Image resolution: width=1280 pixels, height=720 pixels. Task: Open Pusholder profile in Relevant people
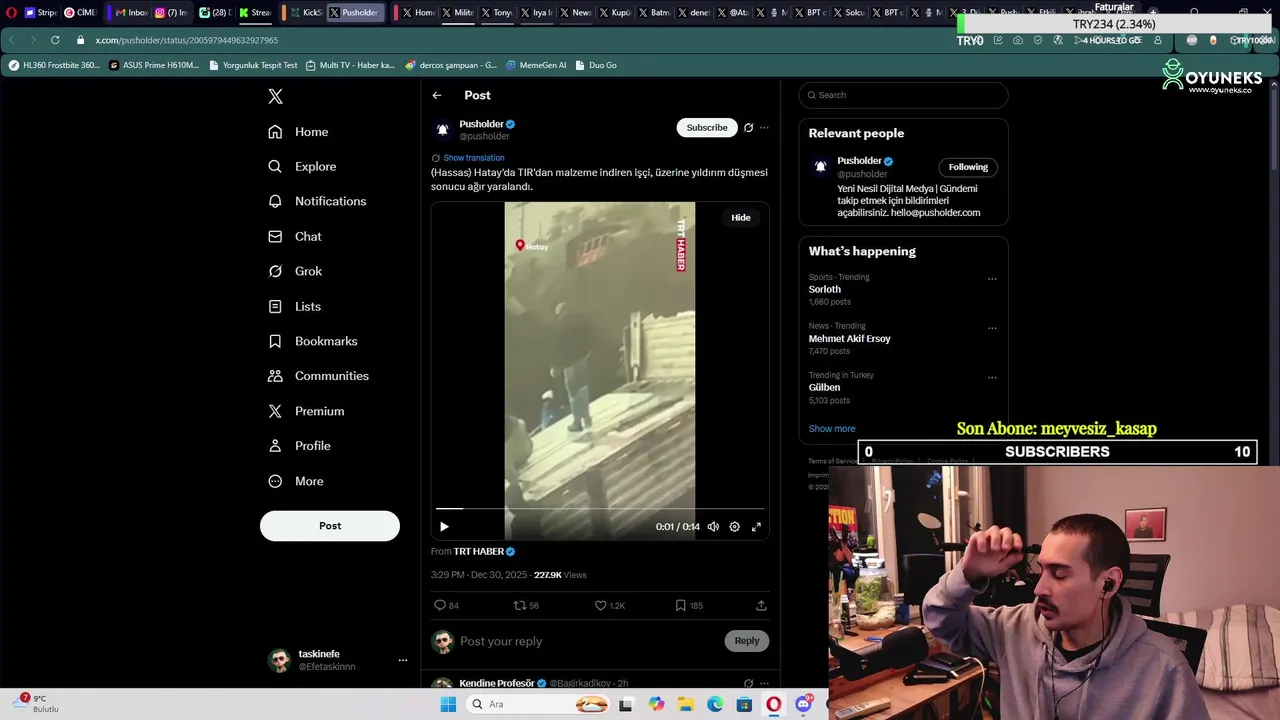[859, 161]
